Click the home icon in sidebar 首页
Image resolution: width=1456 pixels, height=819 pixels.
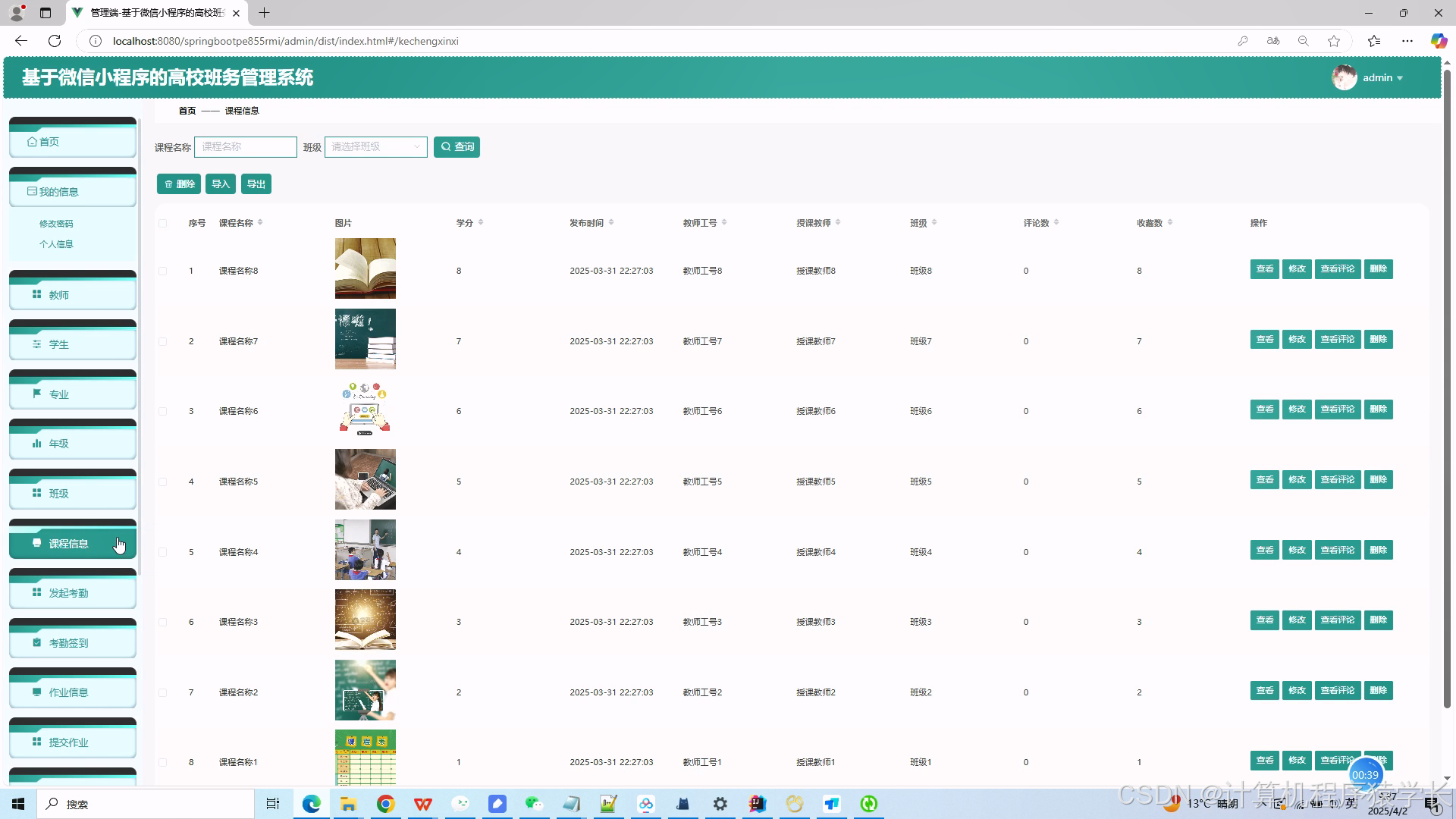(x=32, y=142)
